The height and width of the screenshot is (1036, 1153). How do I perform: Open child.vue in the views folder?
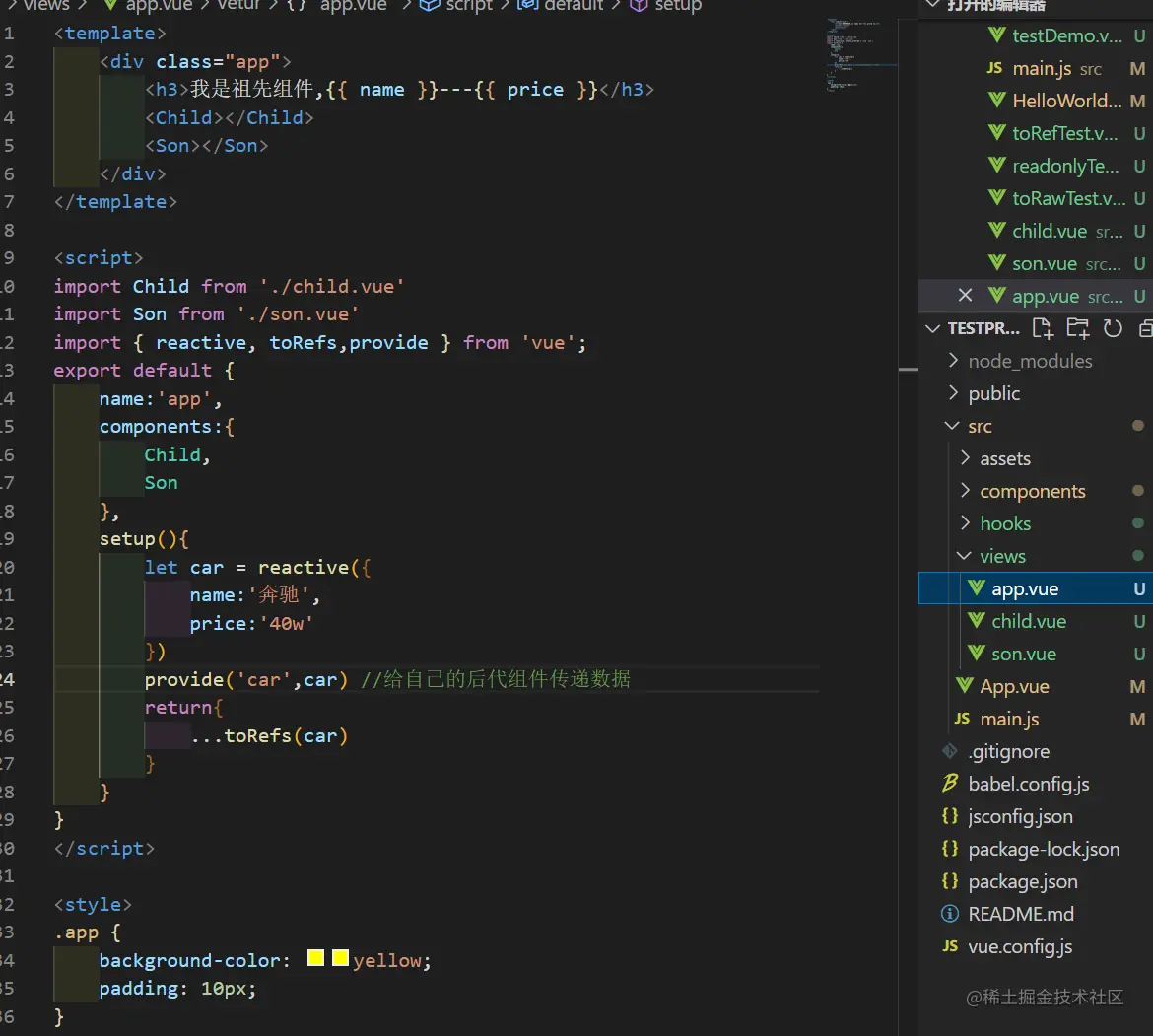1029,621
